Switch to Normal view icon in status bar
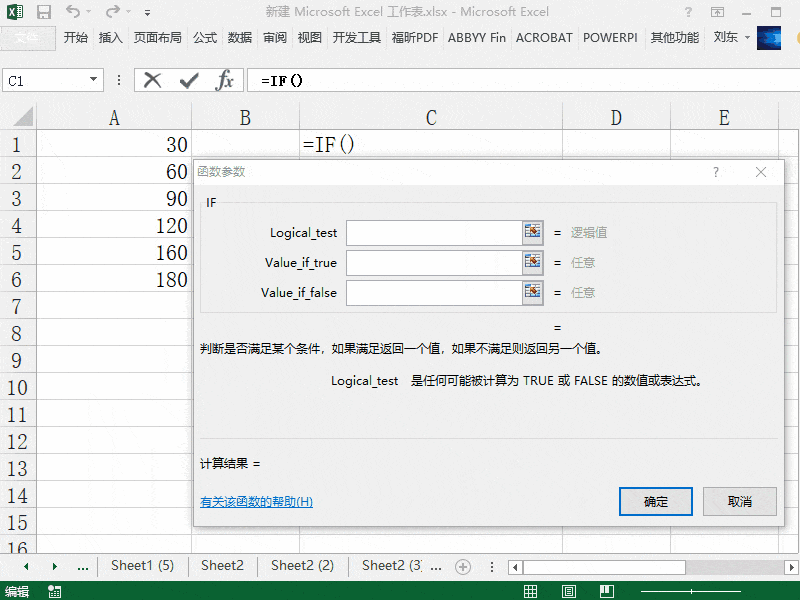 click(x=531, y=590)
